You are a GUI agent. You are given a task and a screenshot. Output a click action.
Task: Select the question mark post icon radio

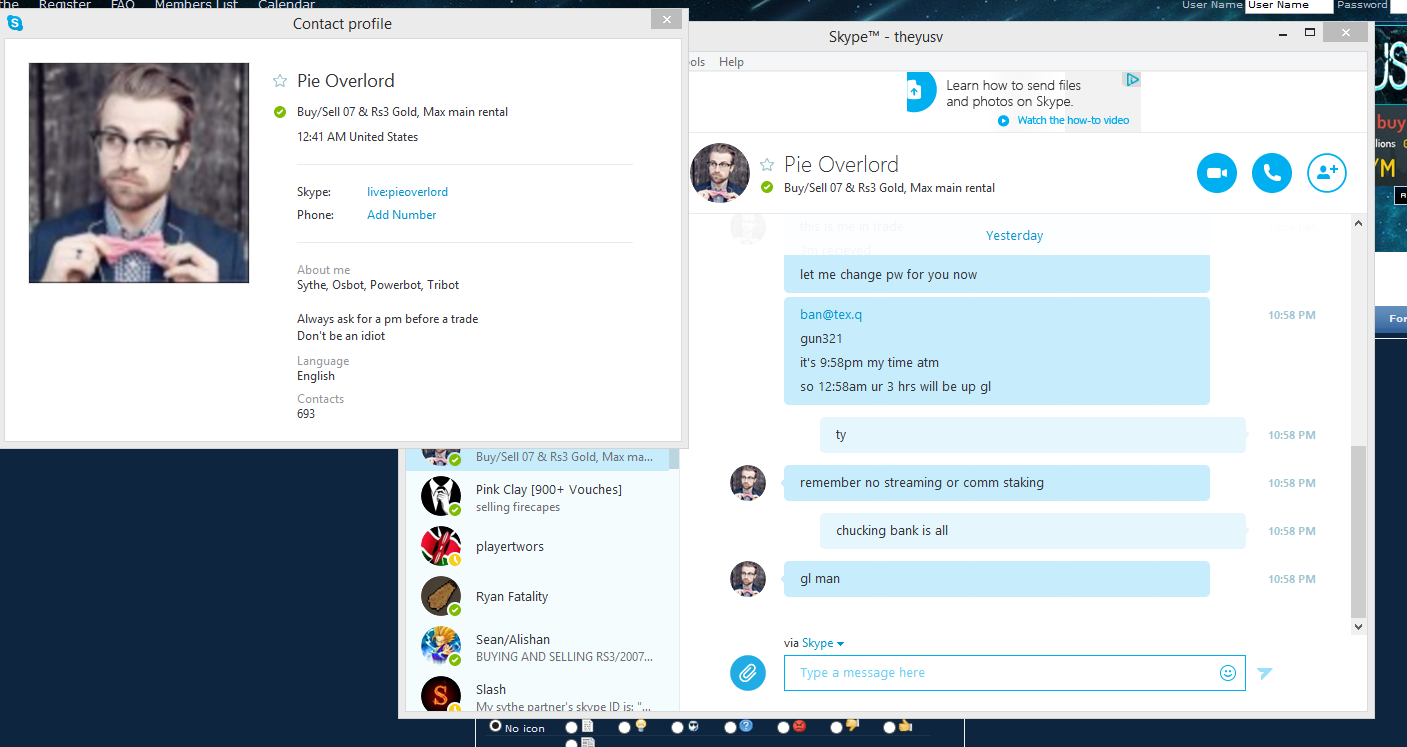click(730, 727)
